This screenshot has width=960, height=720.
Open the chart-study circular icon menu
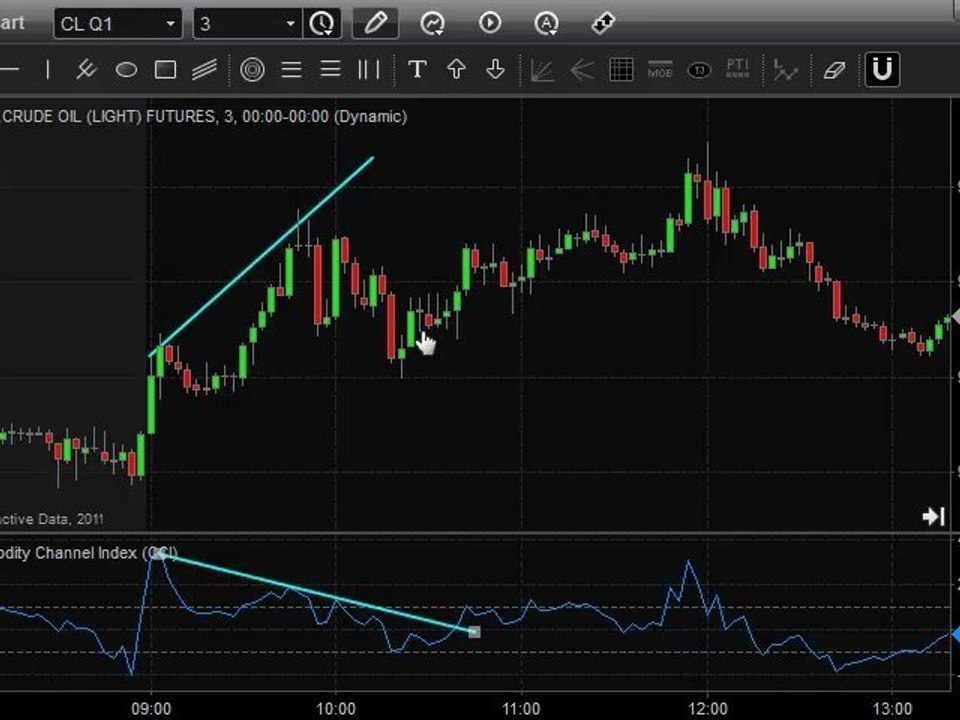[x=432, y=24]
